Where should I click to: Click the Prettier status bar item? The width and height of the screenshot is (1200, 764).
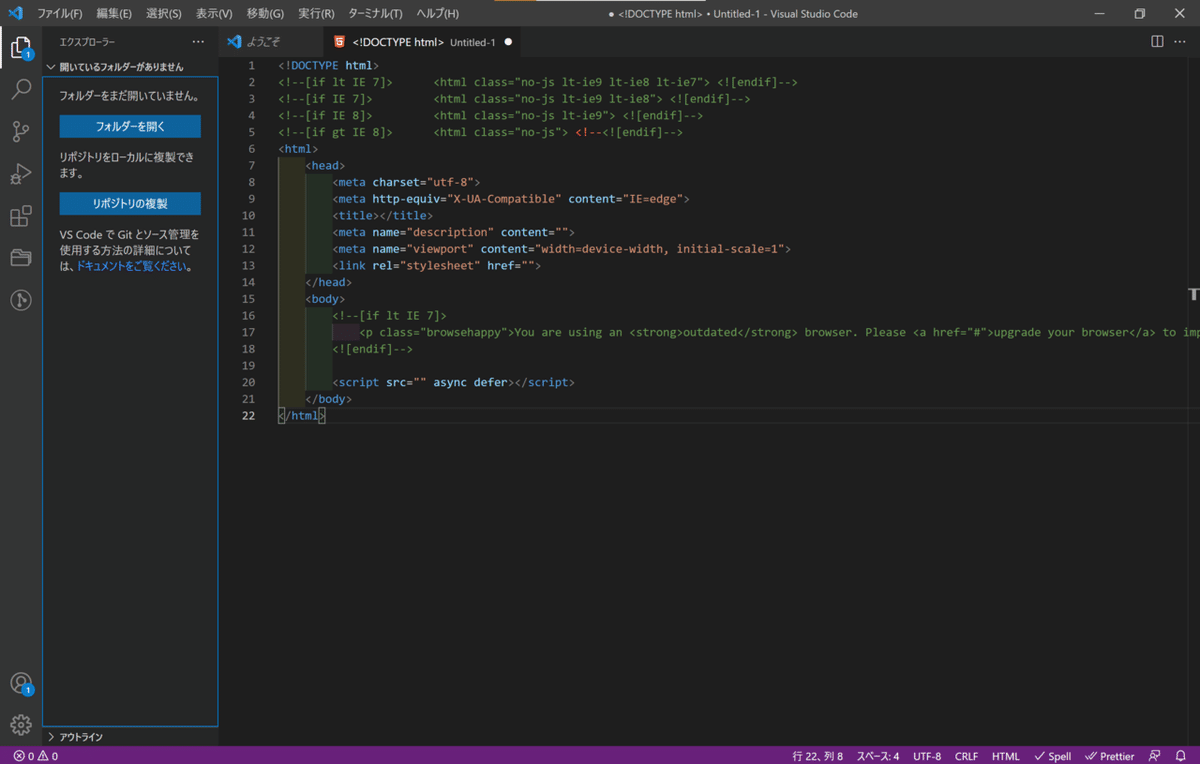[1110, 756]
